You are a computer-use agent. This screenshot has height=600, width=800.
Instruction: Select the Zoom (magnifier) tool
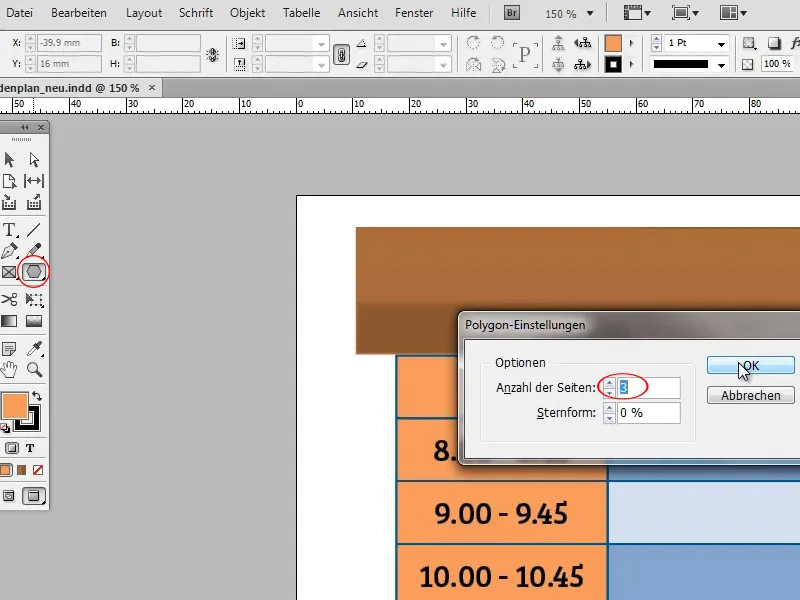click(x=34, y=369)
